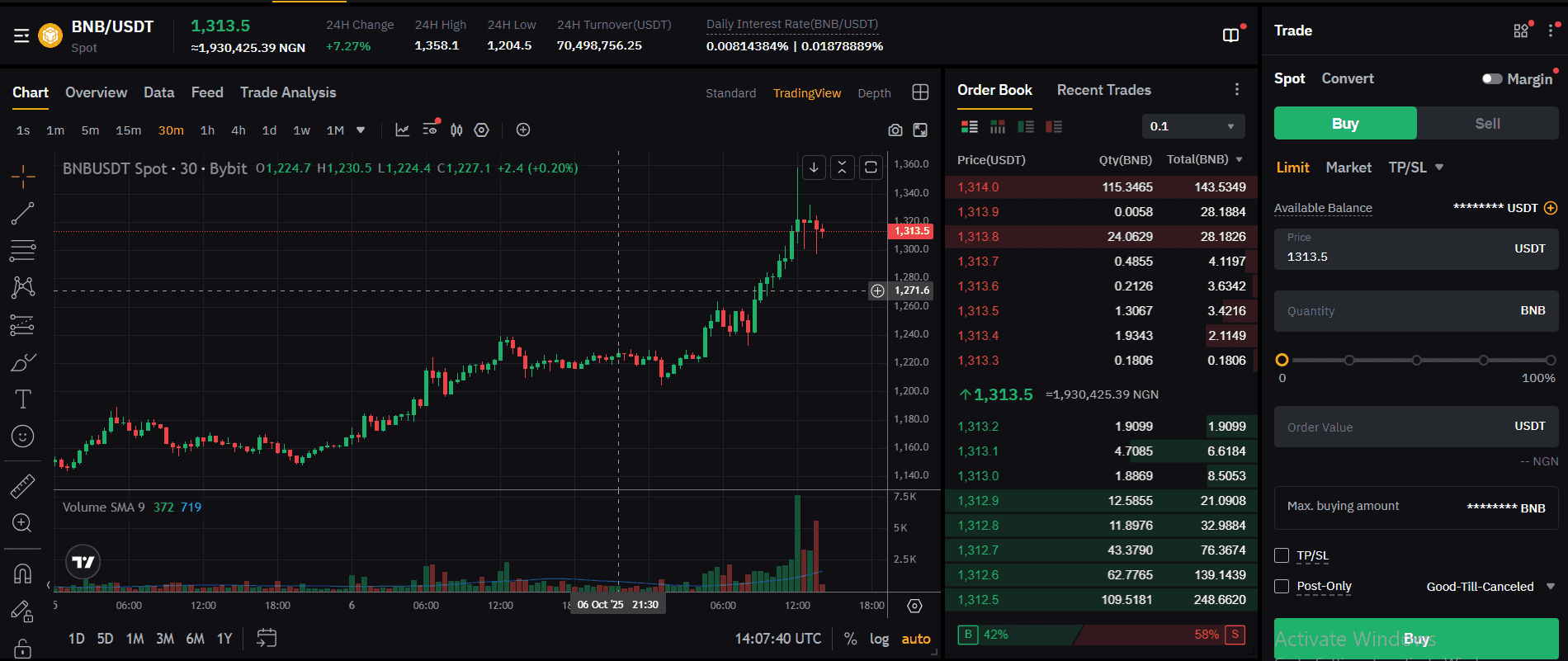Switch to the Trade Analysis tab

click(x=288, y=92)
